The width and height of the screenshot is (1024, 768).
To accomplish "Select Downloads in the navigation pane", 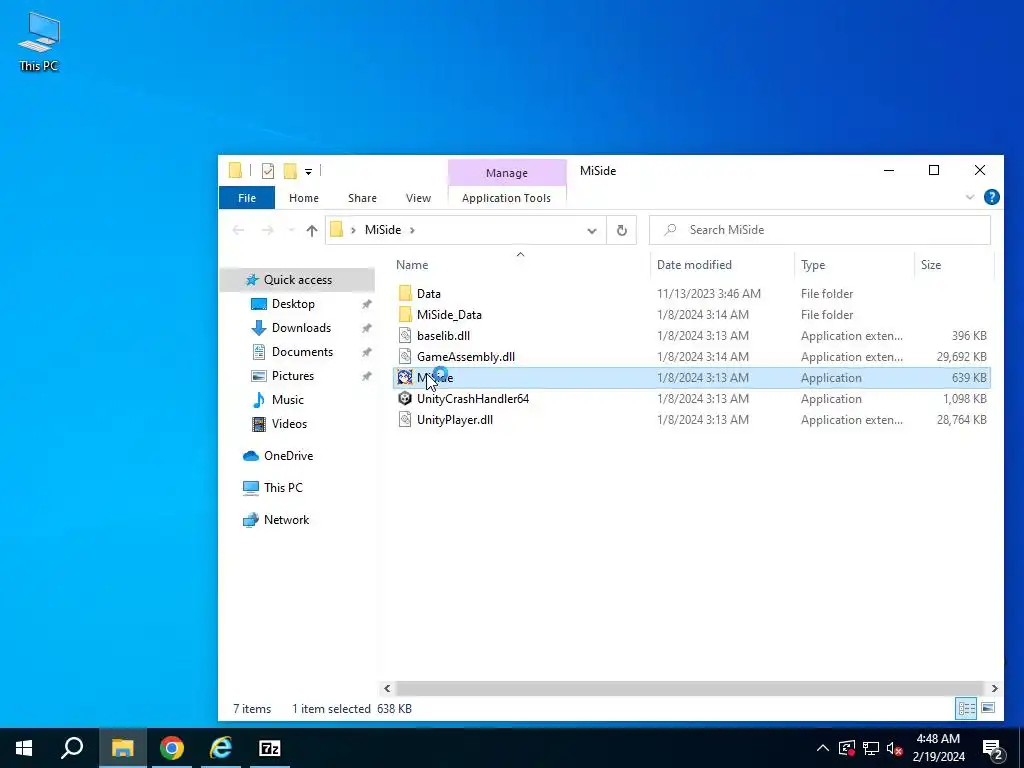I will coord(301,328).
